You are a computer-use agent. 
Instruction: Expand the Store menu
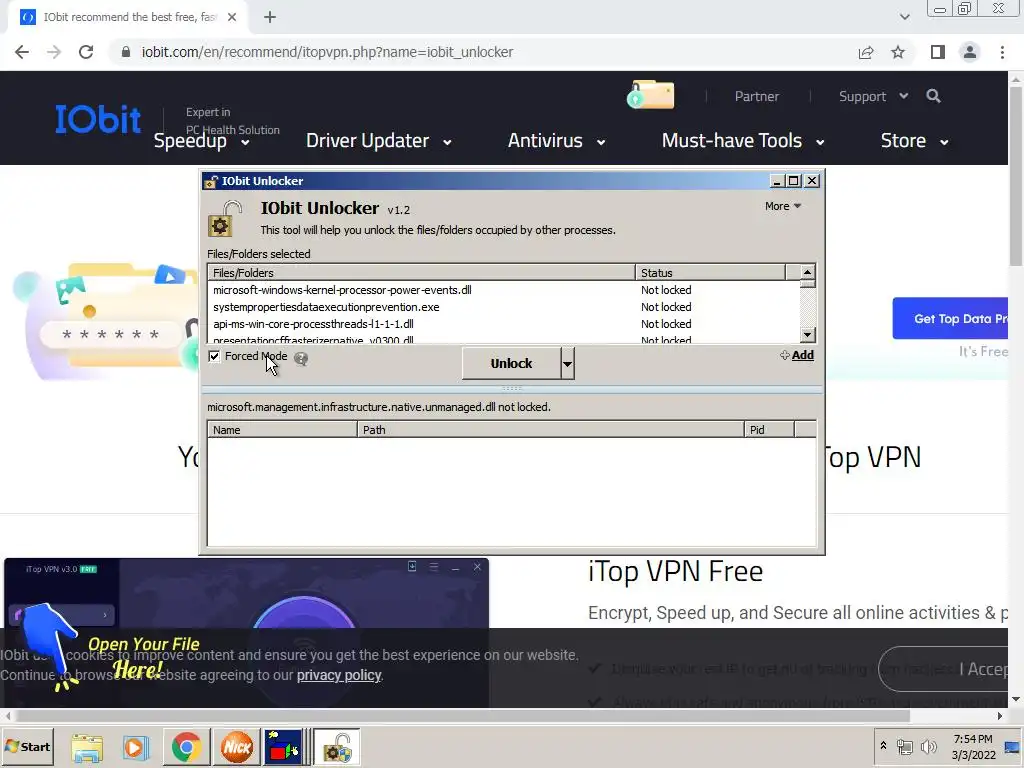(x=914, y=141)
